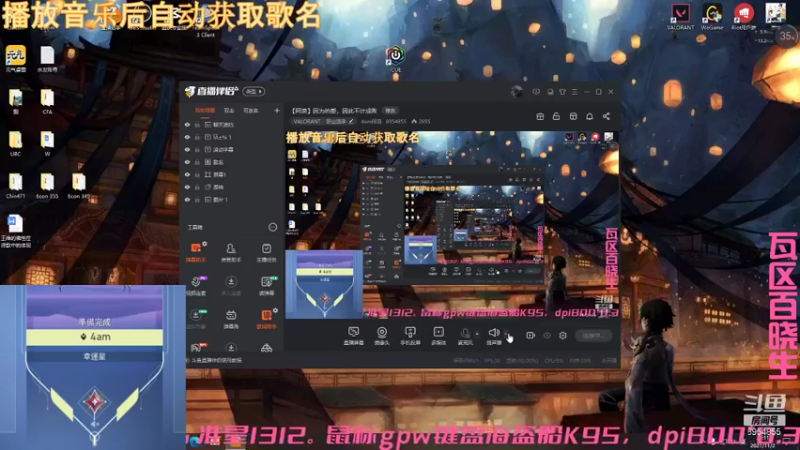Hide the 屏幕1 layer via its eye icon
The height and width of the screenshot is (450, 800).
point(187,174)
